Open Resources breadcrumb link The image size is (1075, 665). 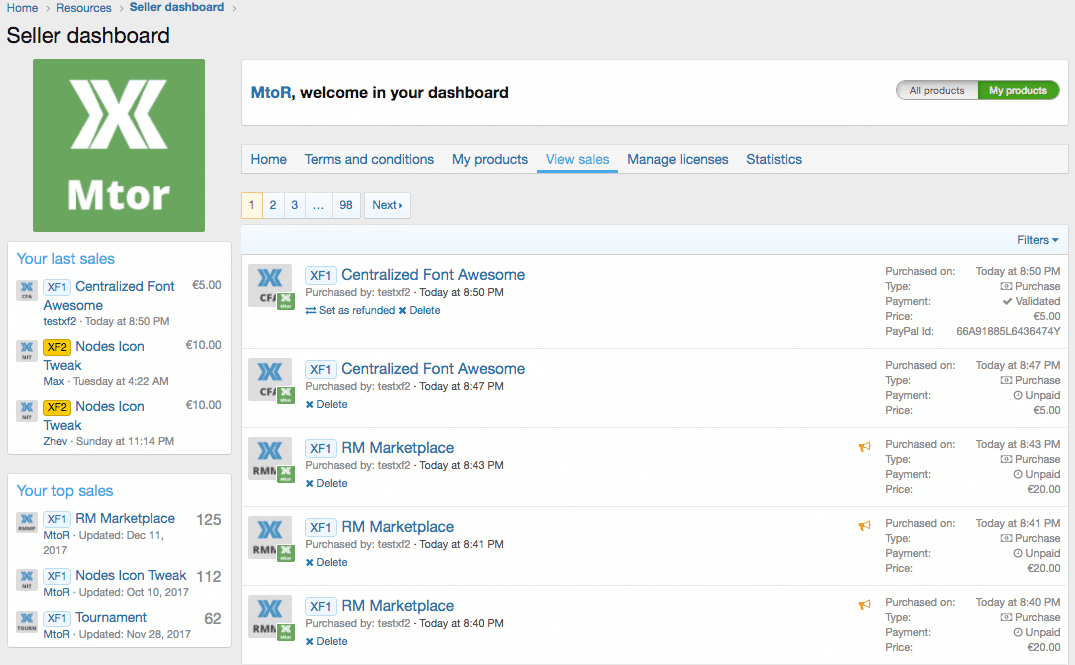[x=84, y=8]
